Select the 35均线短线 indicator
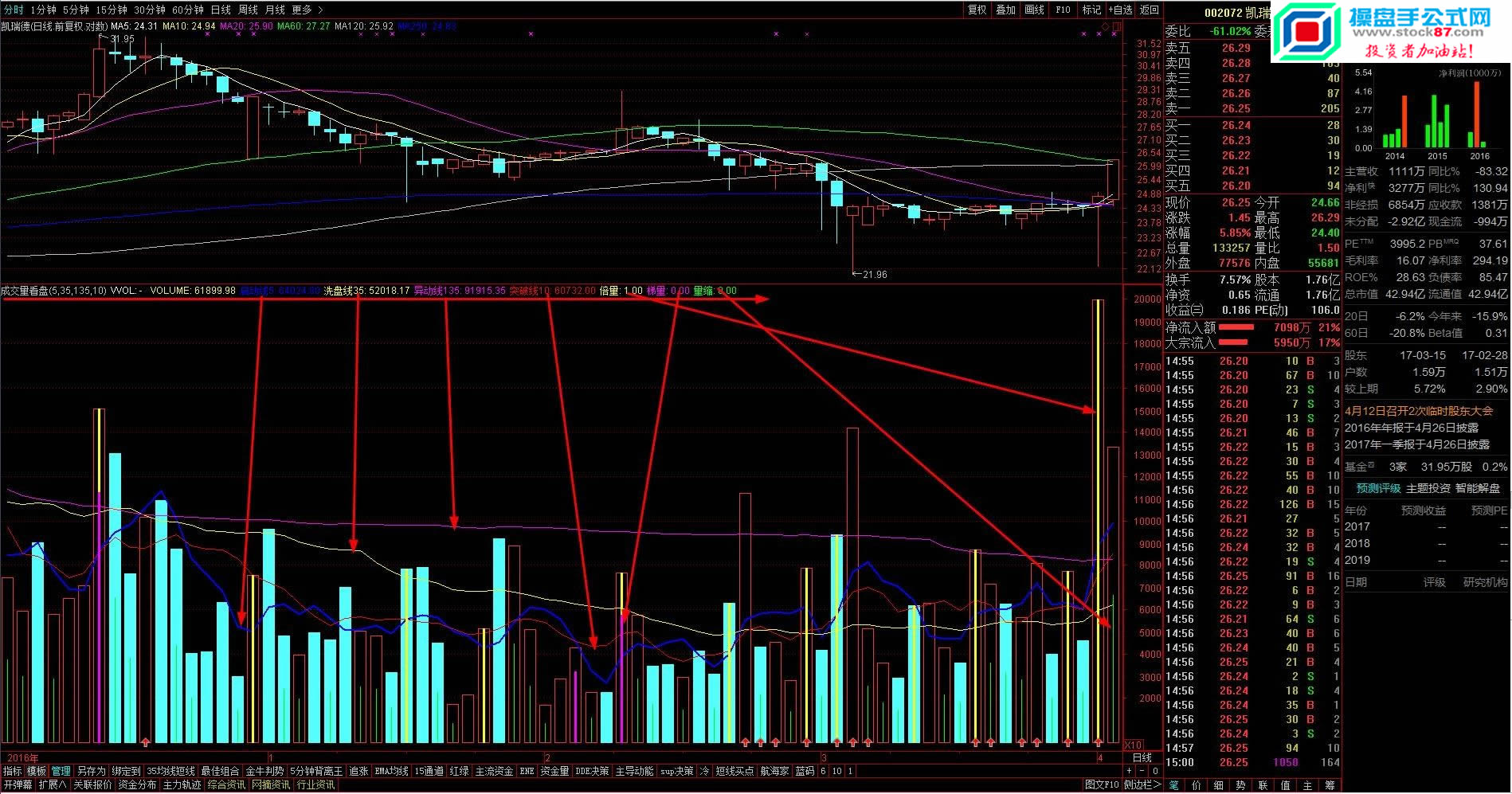 pyautogui.click(x=170, y=771)
